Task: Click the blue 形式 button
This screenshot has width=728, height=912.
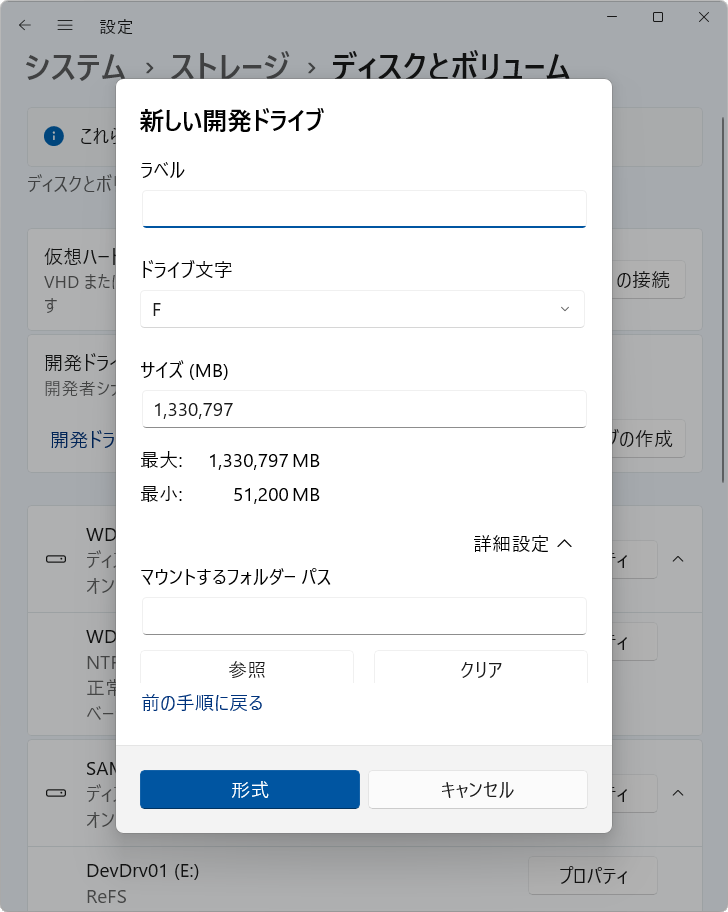Action: [x=249, y=789]
